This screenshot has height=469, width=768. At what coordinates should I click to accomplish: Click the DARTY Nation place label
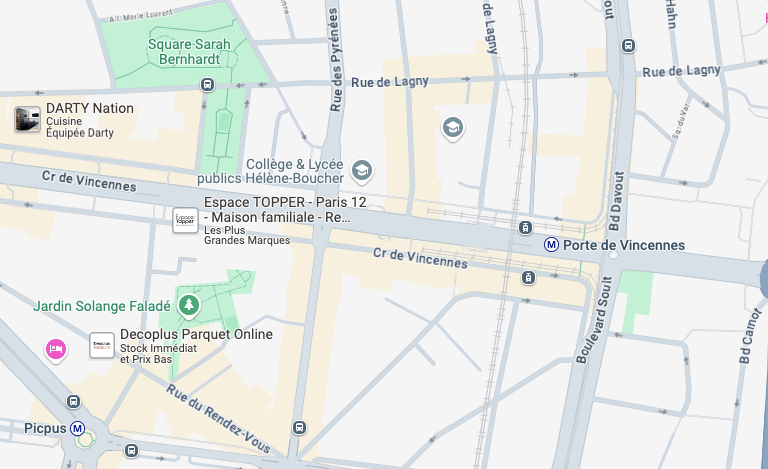point(90,108)
